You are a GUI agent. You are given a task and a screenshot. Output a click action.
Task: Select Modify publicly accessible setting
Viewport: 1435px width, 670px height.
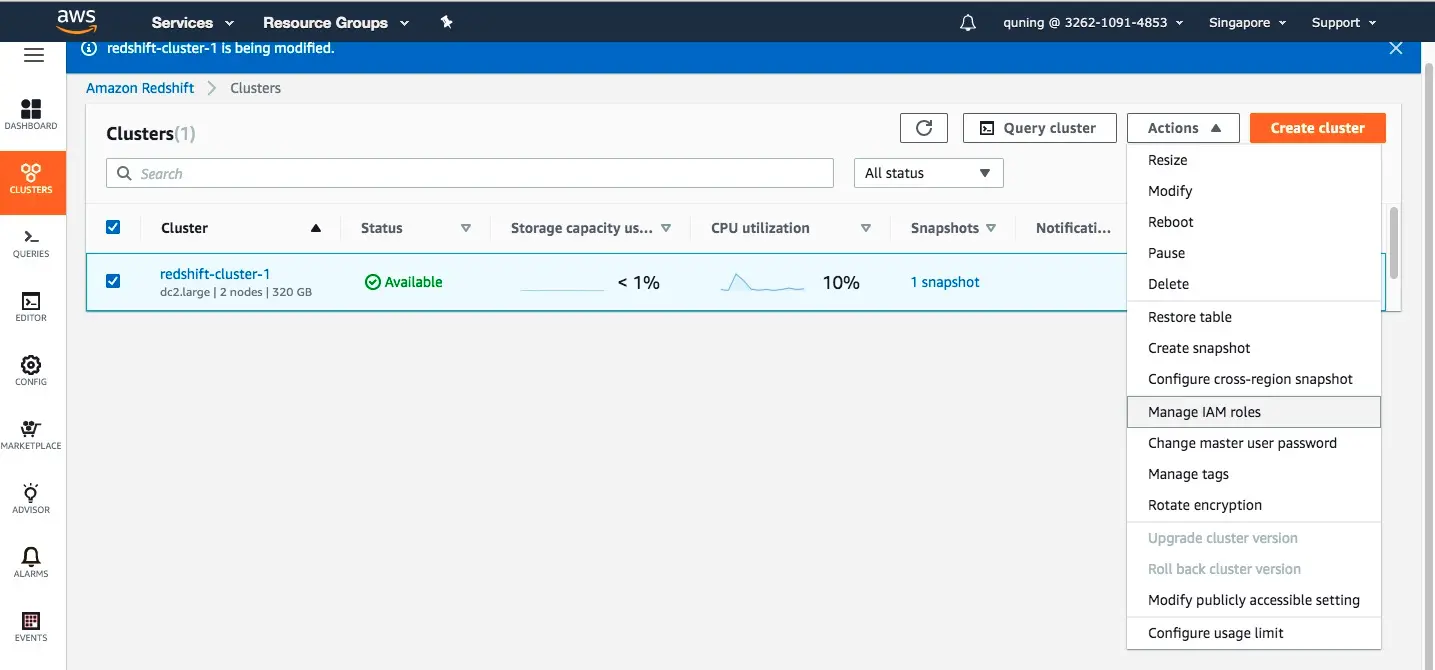point(1254,600)
